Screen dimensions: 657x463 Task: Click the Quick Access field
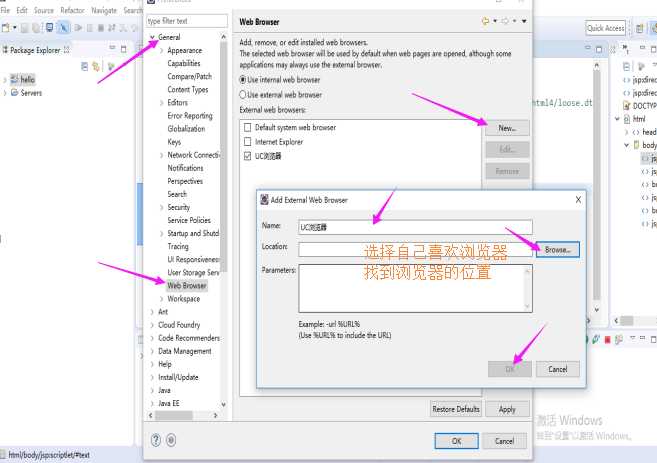[605, 28]
